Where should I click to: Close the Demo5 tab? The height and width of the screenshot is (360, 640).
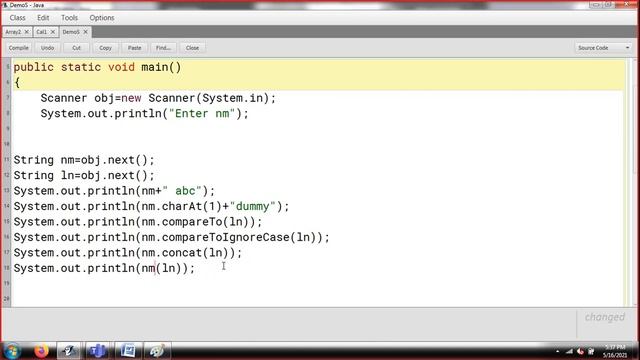click(x=86, y=32)
